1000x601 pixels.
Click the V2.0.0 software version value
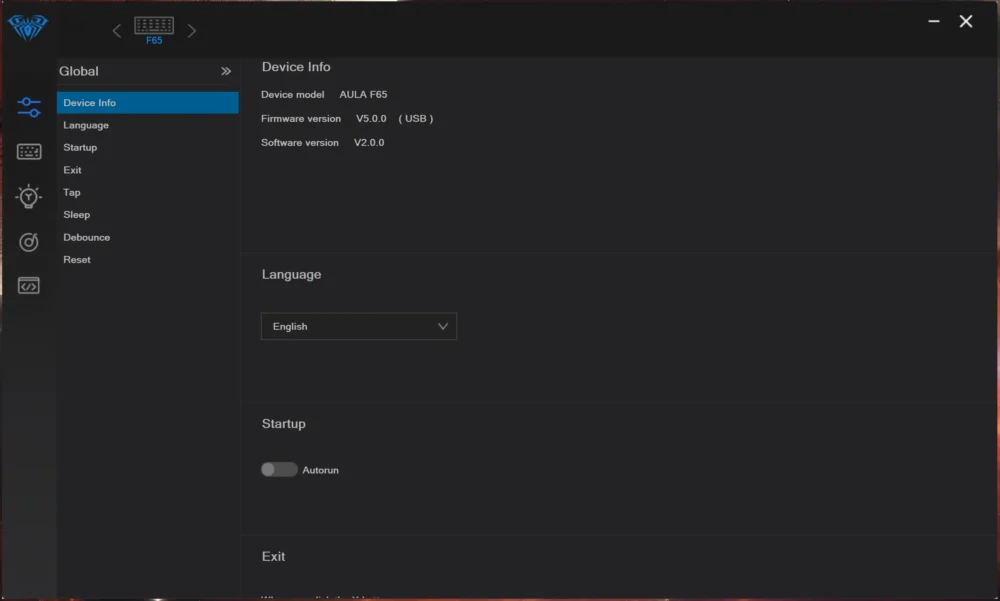point(369,143)
